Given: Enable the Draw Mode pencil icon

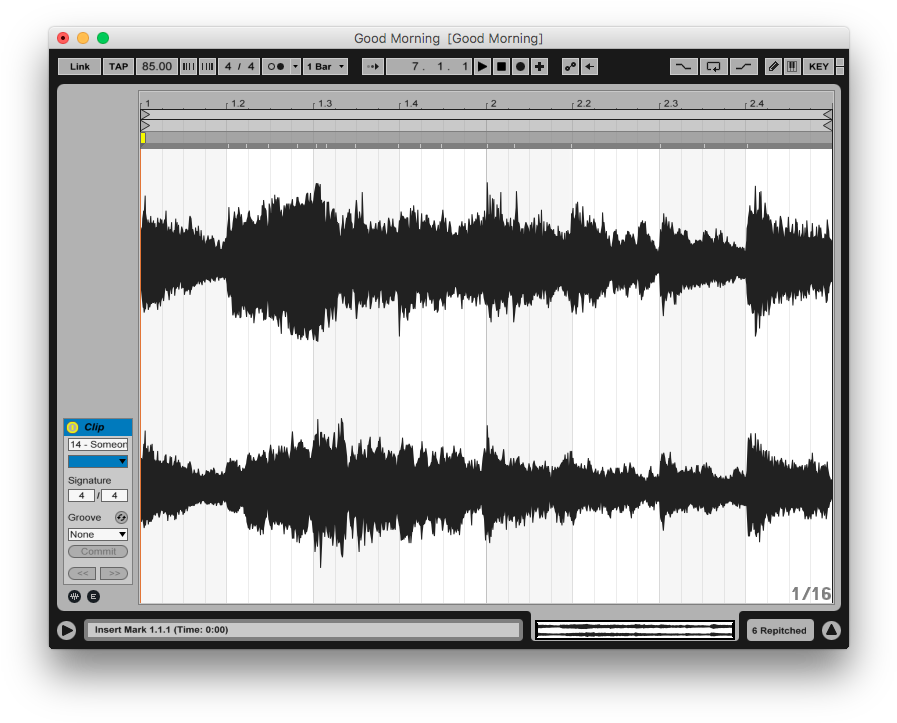Looking at the screenshot, I should 773,67.
